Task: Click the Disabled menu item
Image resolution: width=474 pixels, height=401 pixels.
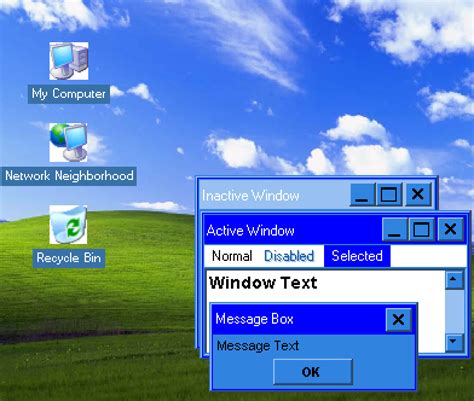Action: (289, 256)
